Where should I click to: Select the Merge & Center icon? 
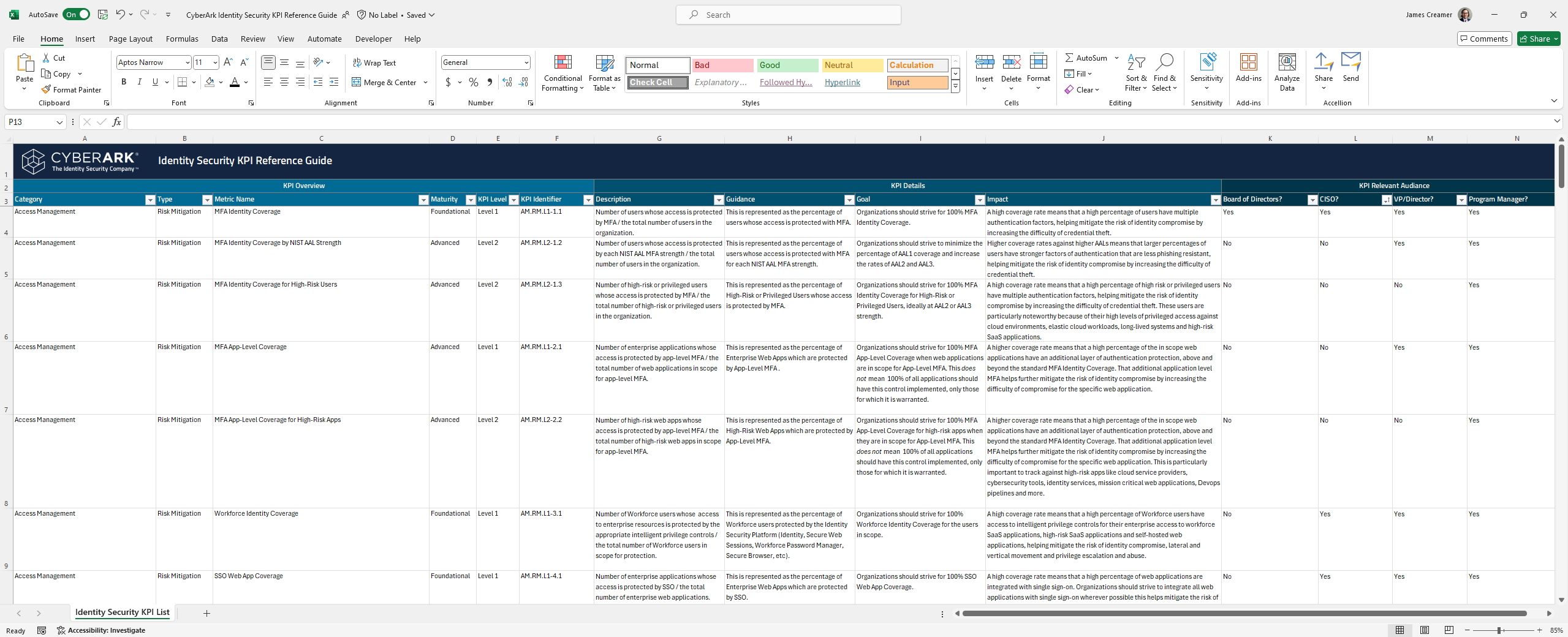pos(357,82)
